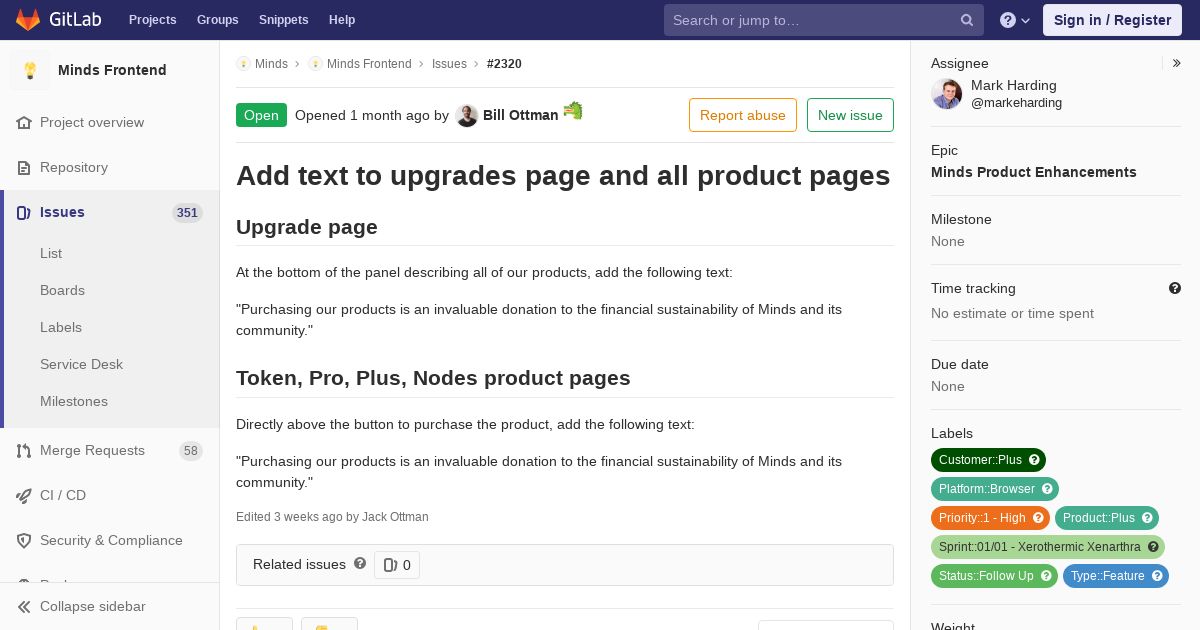
Task: Click help icon on Status::Follow Up label
Action: tap(1047, 576)
